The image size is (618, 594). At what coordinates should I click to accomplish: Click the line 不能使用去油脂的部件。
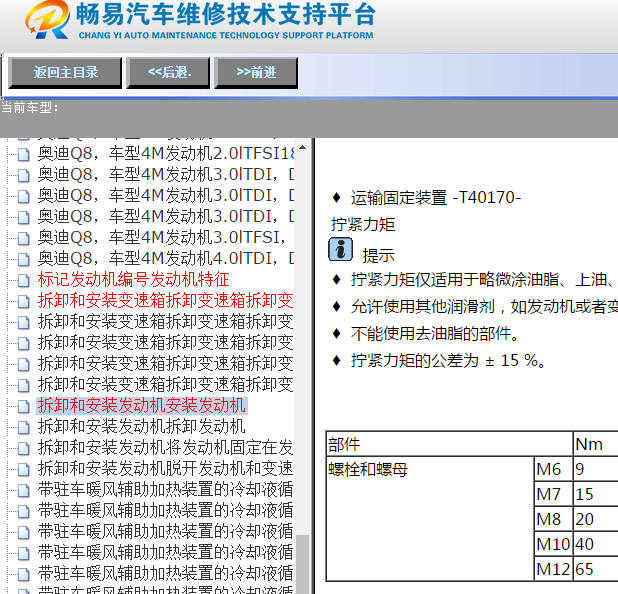click(x=435, y=333)
